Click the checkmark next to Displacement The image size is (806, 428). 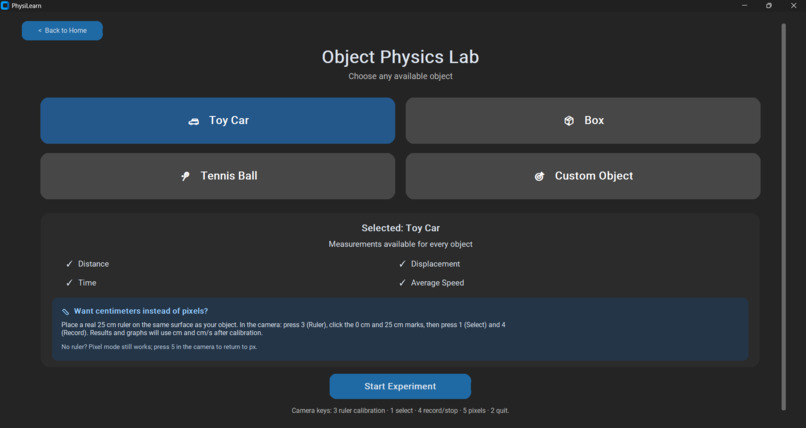(402, 264)
